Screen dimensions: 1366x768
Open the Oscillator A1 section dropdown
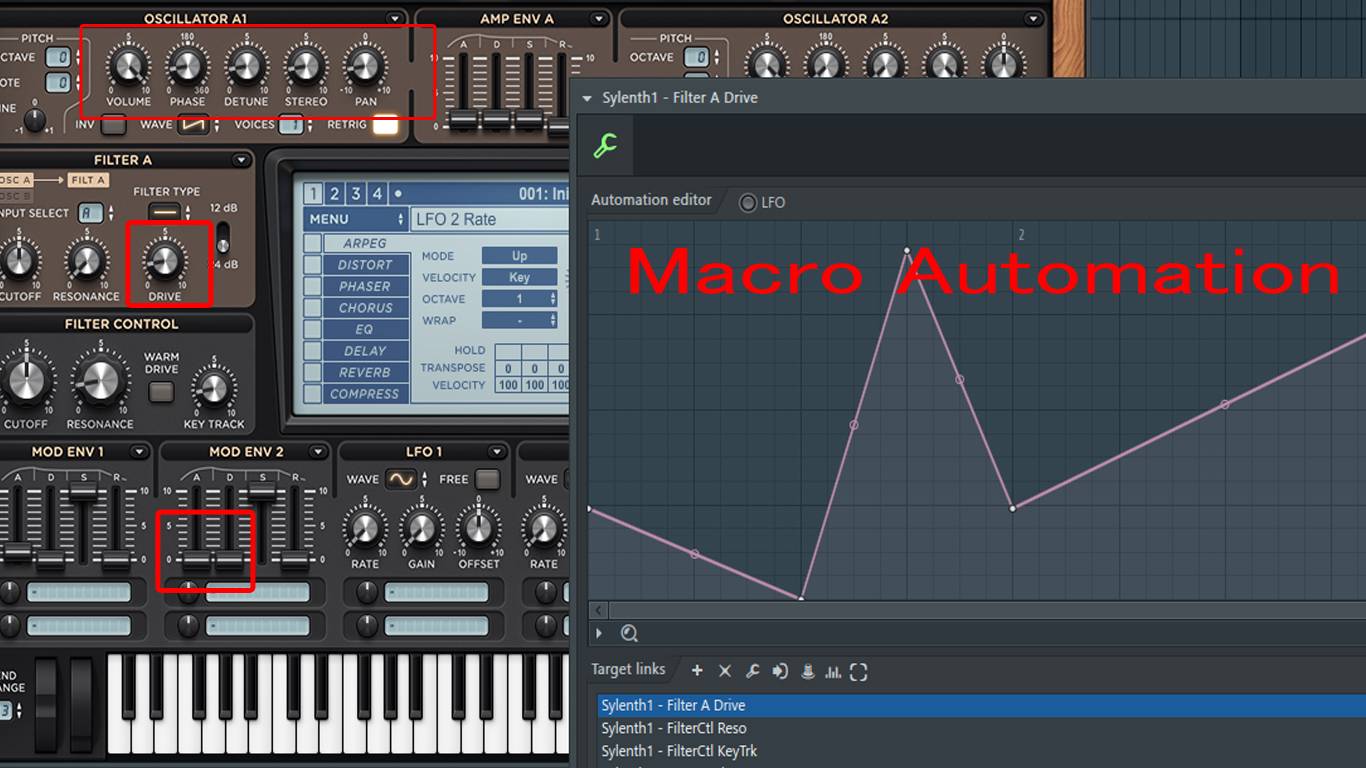(x=396, y=19)
